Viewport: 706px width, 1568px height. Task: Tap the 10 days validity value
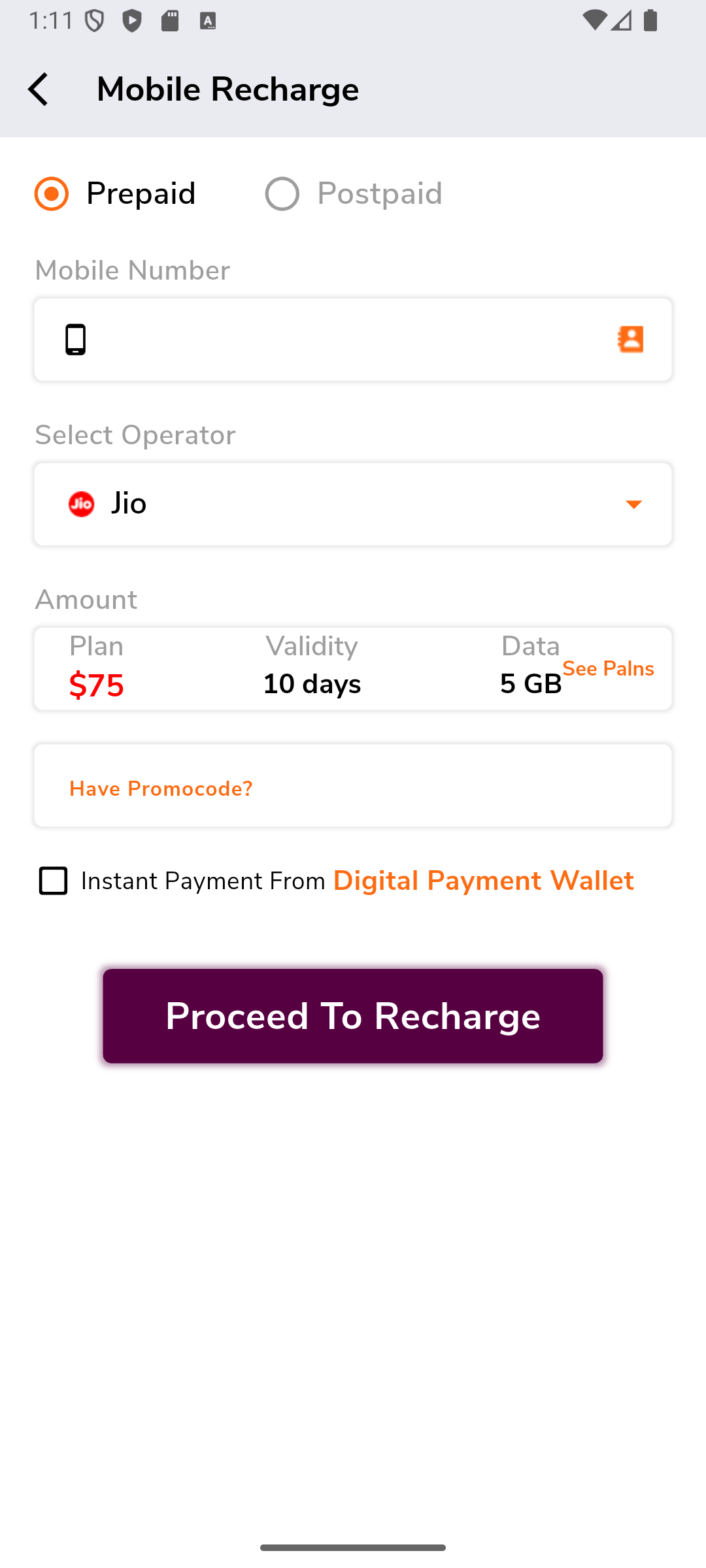pyautogui.click(x=312, y=684)
